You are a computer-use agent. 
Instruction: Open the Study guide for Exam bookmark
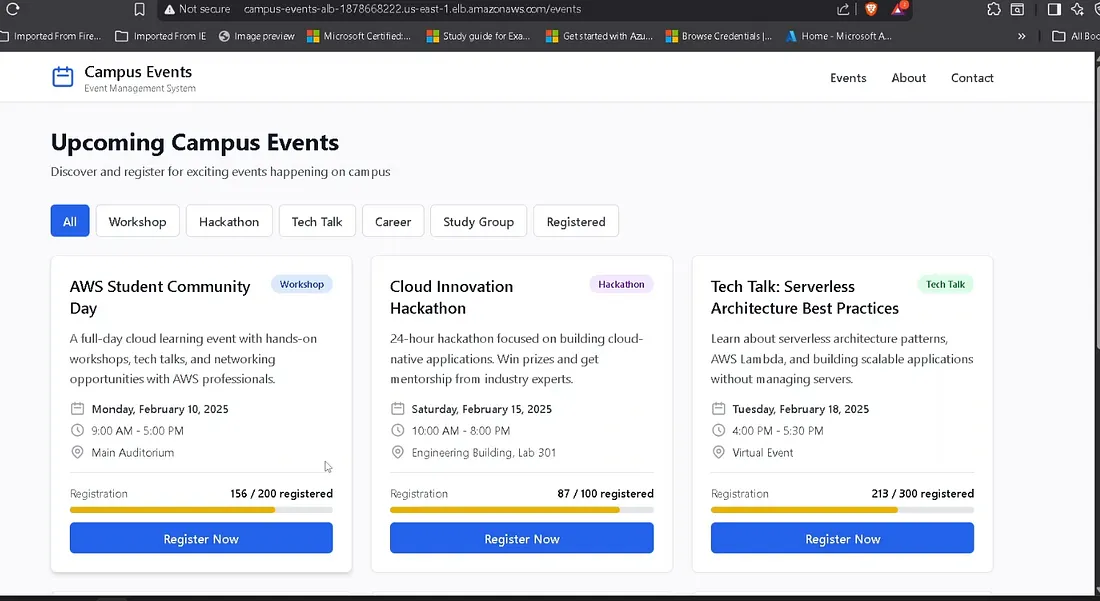(478, 36)
